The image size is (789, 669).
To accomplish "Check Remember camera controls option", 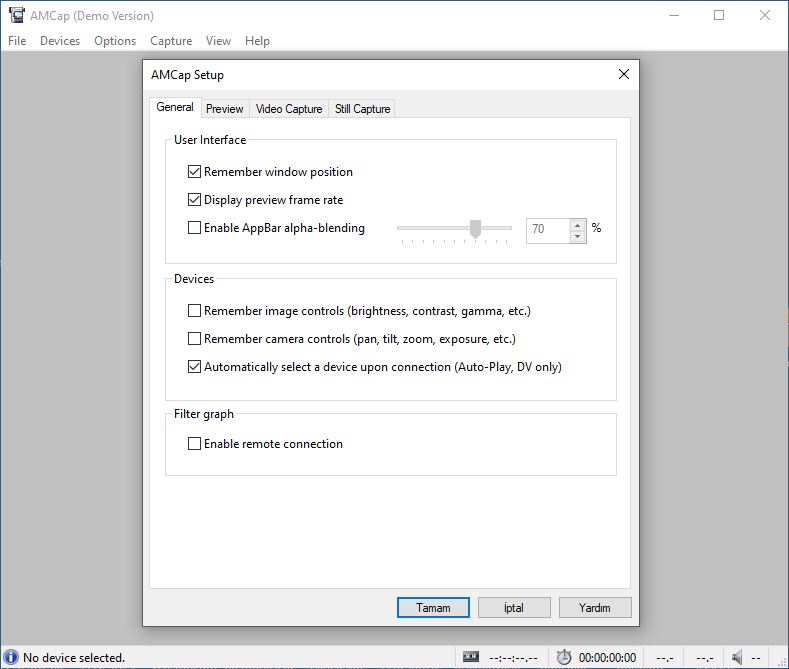I will click(194, 339).
